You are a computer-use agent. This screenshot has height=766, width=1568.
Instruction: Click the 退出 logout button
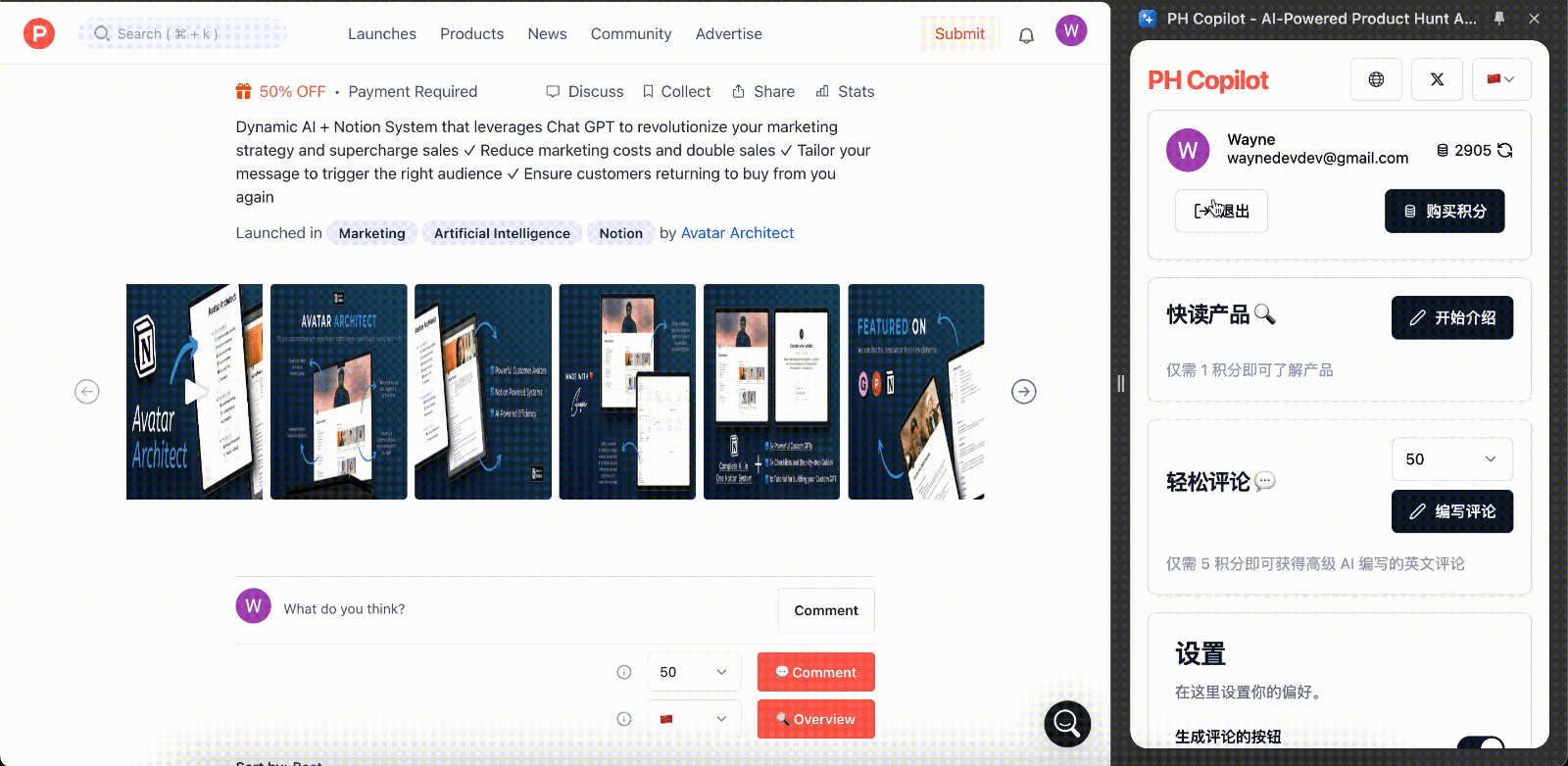click(1221, 211)
